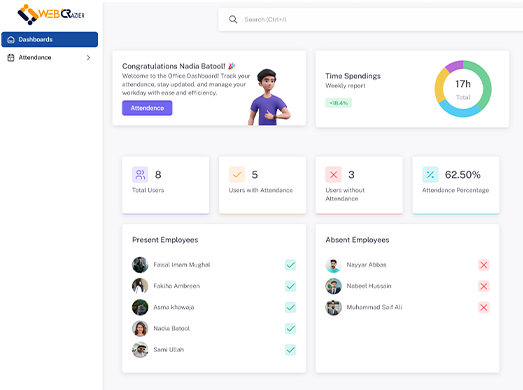Click the 62.50% value
The image size is (523, 390).
[463, 174]
